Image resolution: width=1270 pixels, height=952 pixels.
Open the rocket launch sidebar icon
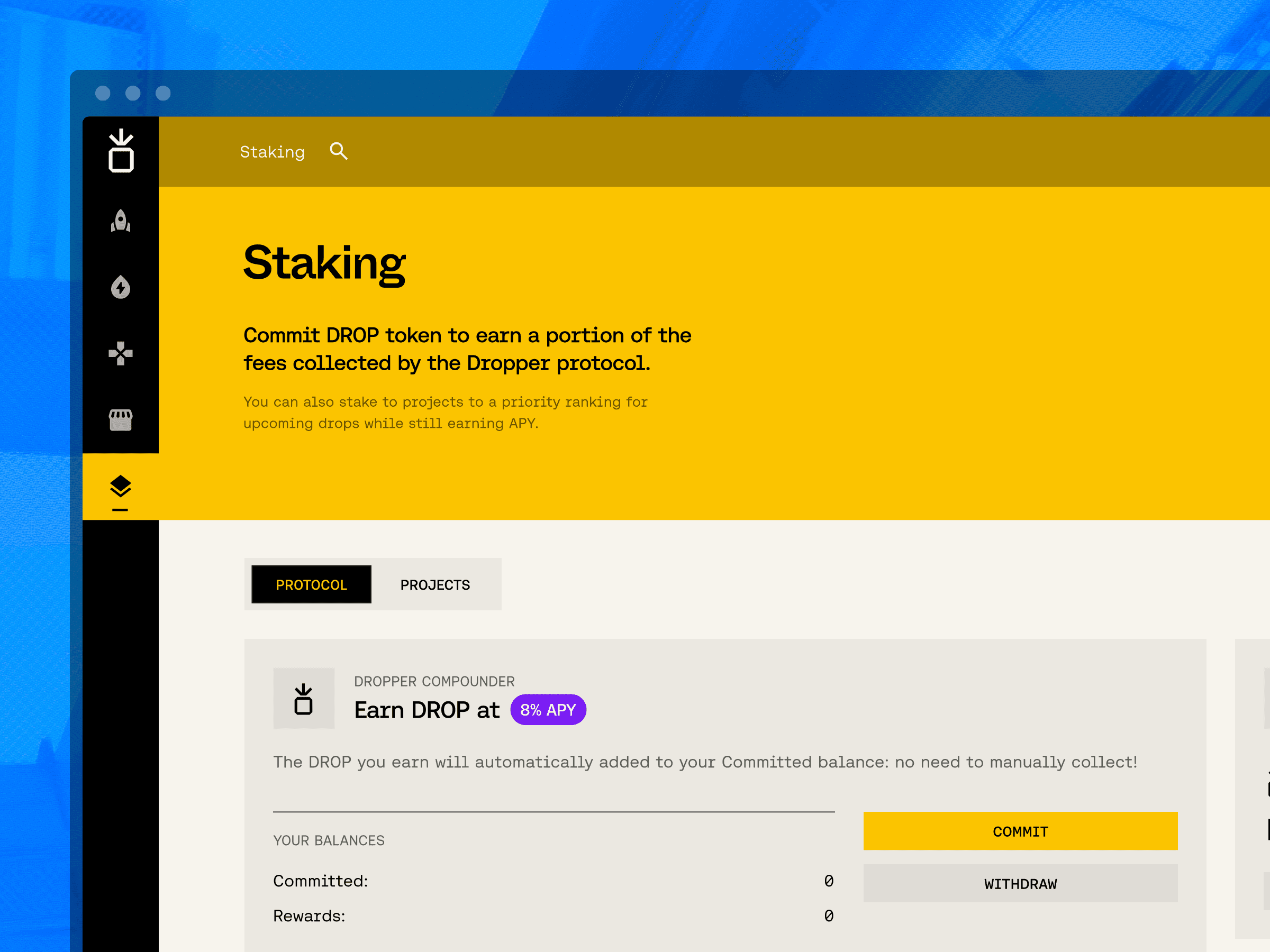pyautogui.click(x=121, y=221)
